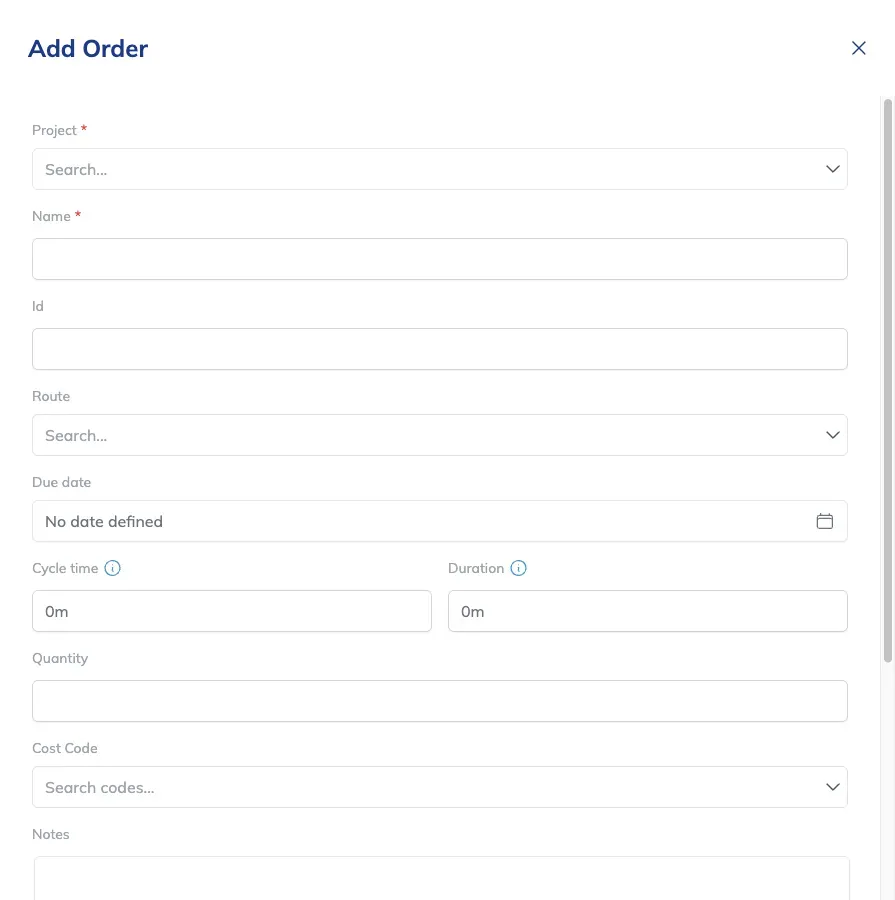
Task: Expand the Route dropdown chevron
Action: 832,435
